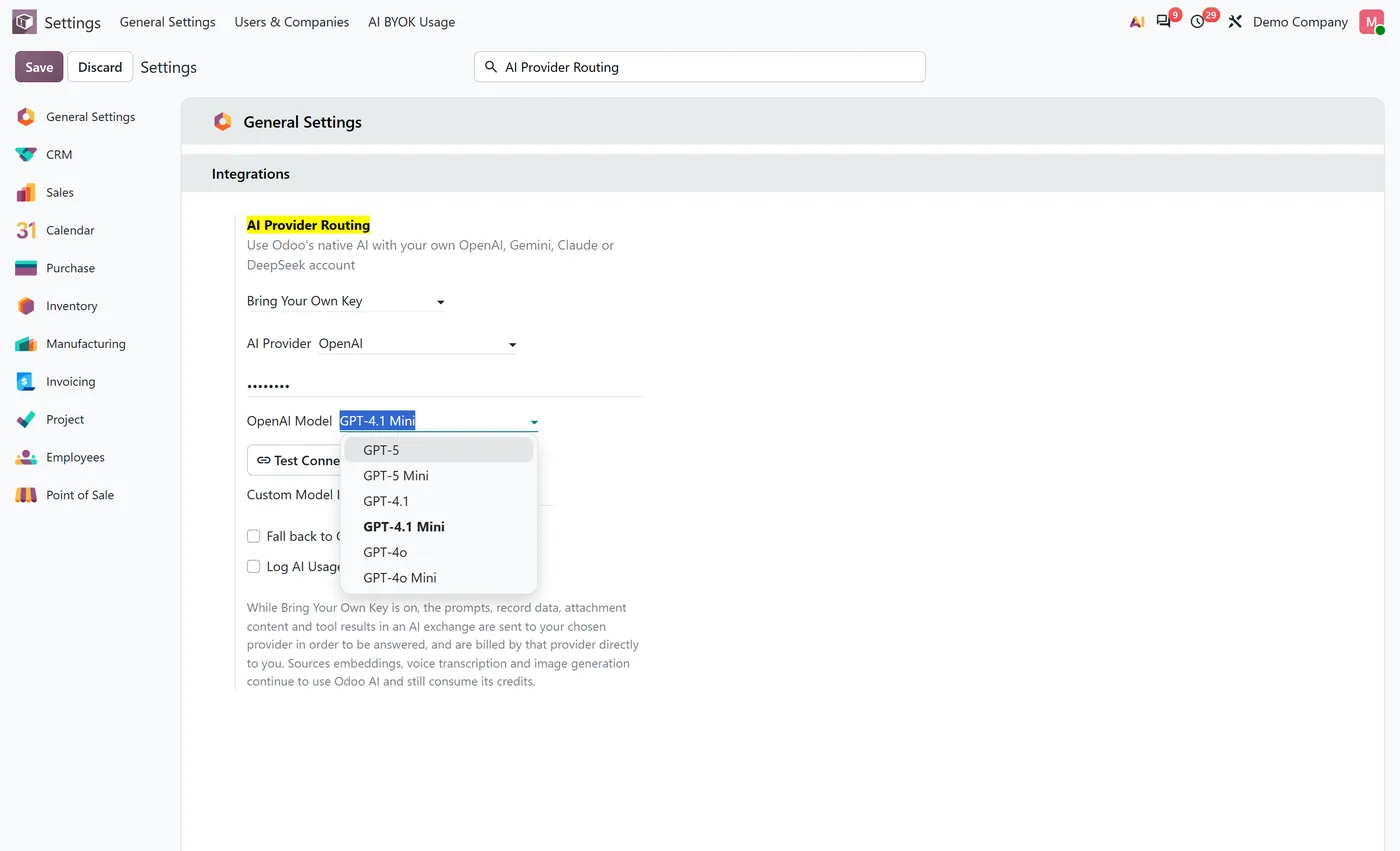Open the debug tools wrench icon
1400x851 pixels.
(1235, 21)
